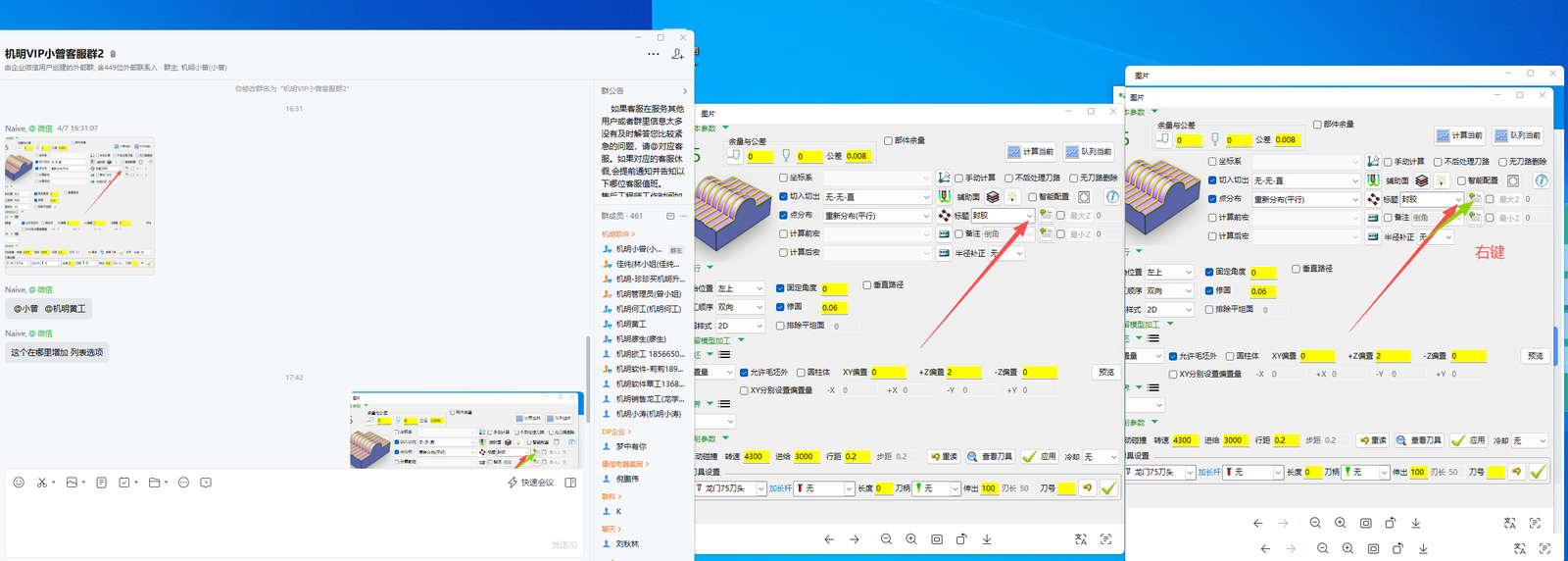Click zoom in in the middle picture viewer
Image resolution: width=1568 pixels, height=561 pixels.
pos(911,539)
